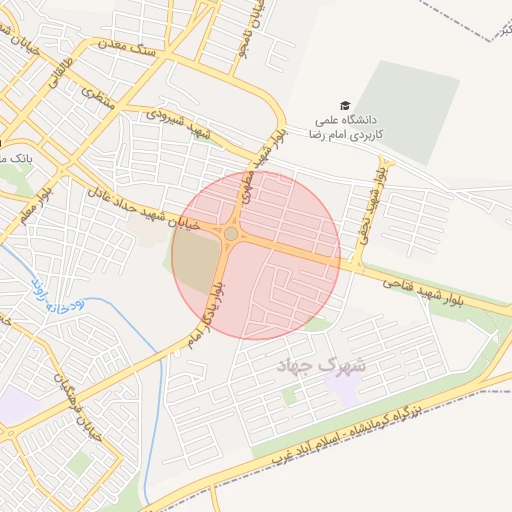Click the خیابان فرهنگیان street label
The height and width of the screenshot is (512, 512).
pos(78,408)
